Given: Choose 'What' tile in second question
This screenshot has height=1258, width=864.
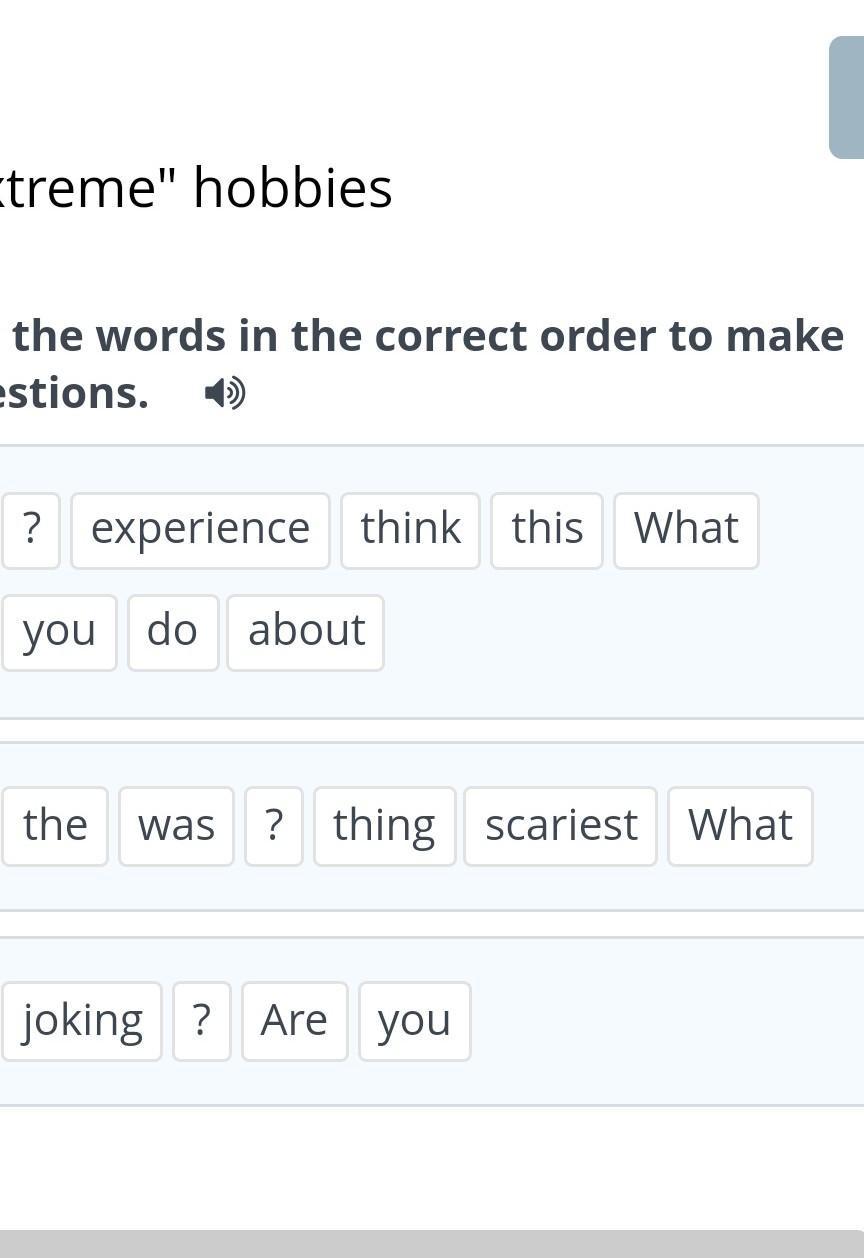Looking at the screenshot, I should pos(740,826).
